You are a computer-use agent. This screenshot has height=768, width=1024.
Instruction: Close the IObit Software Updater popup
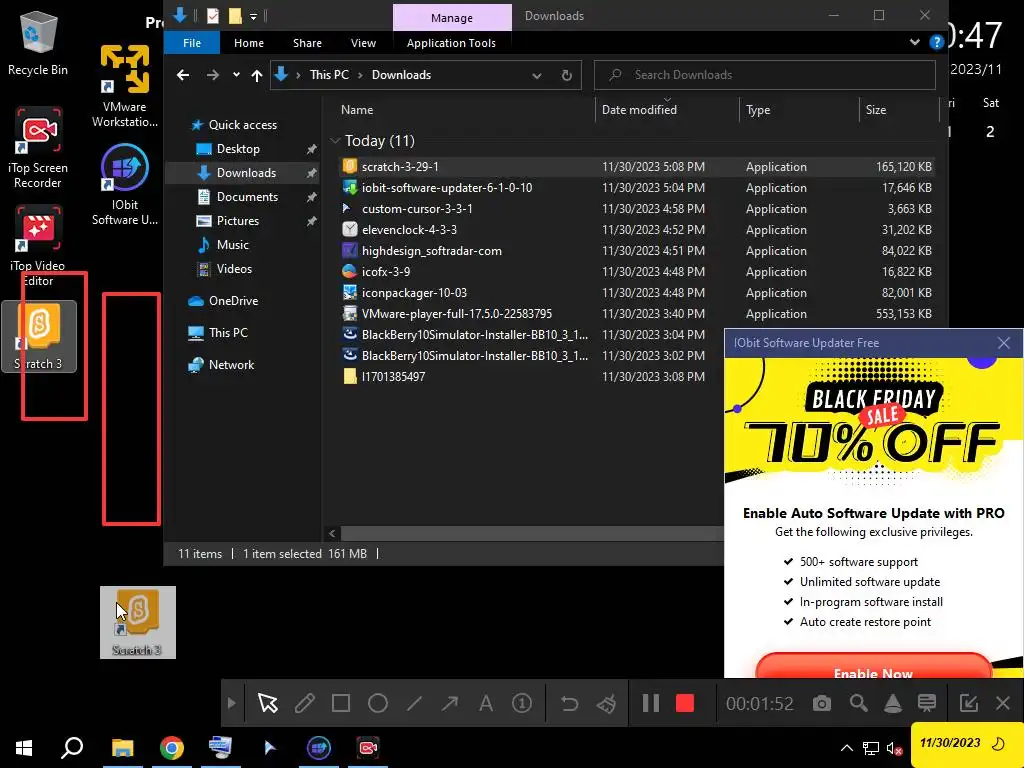point(1004,343)
